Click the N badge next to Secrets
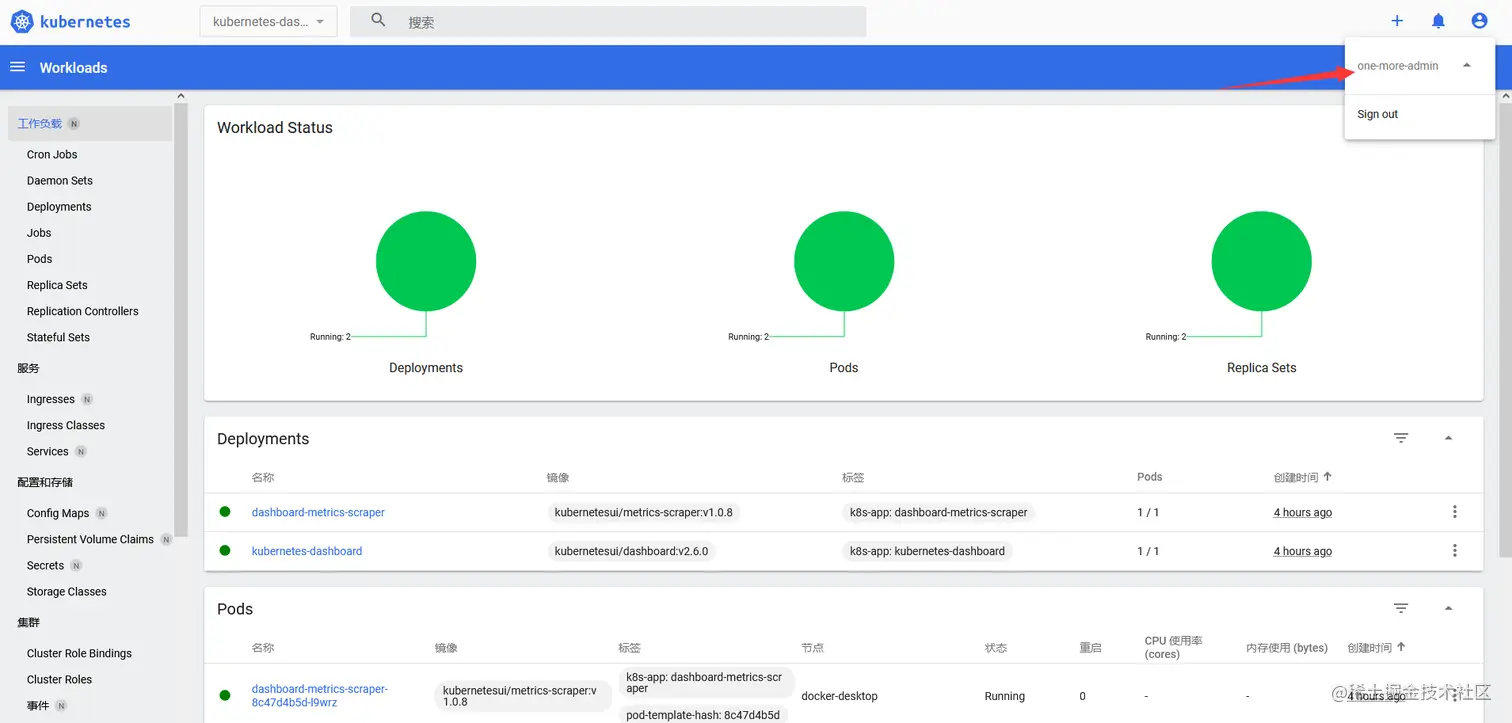Screen dimensions: 1512x723 (x=76, y=566)
